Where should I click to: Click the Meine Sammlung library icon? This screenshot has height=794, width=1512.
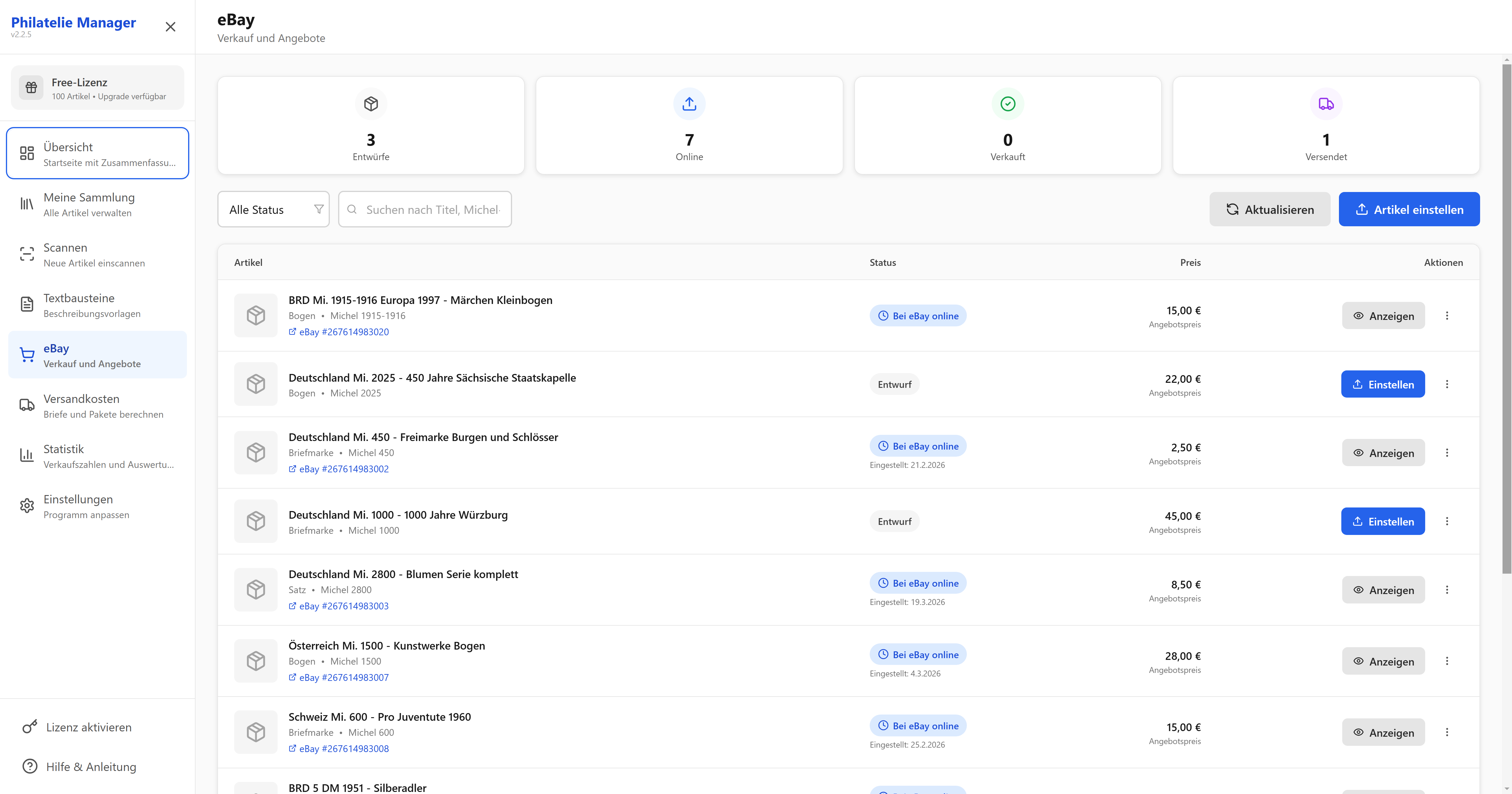(x=27, y=204)
